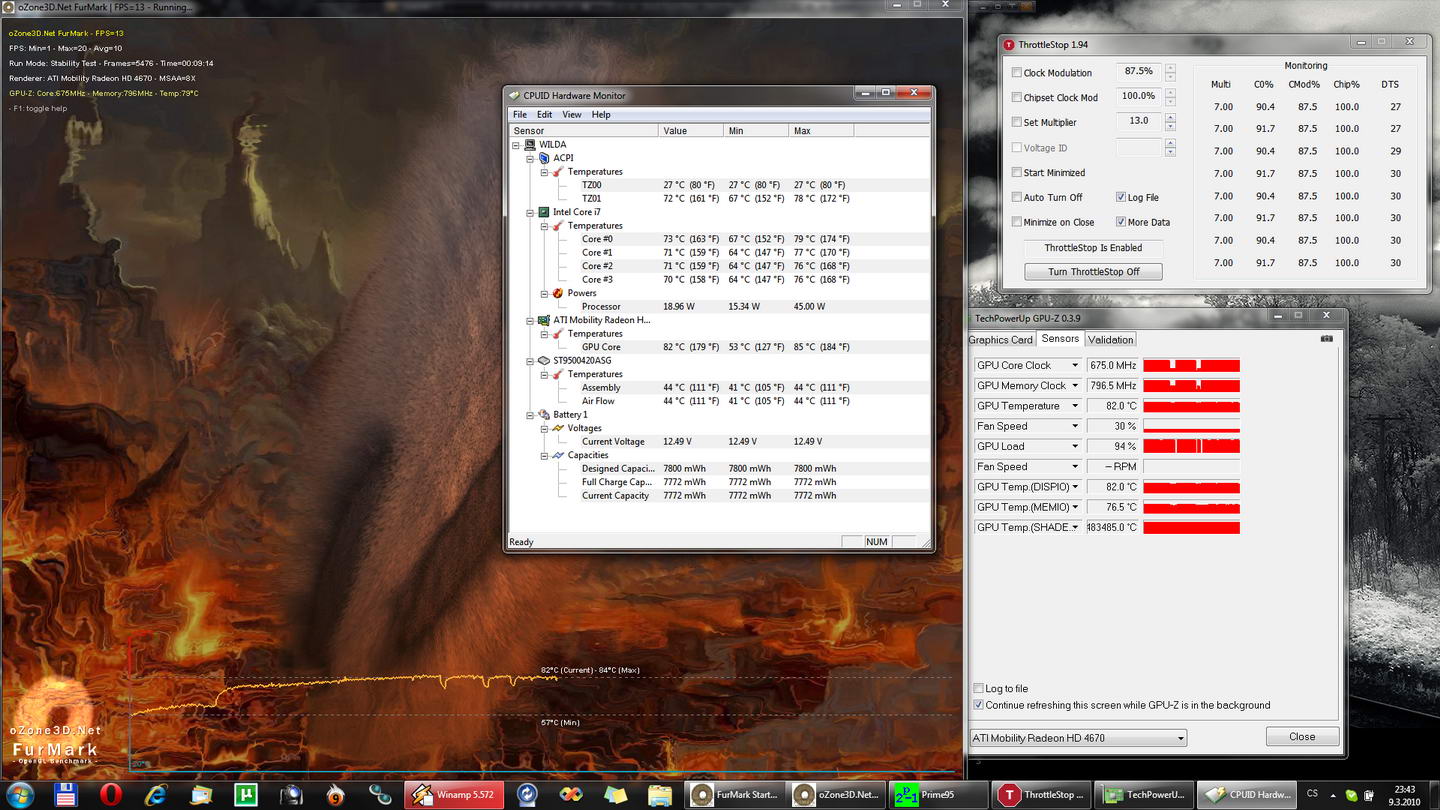Image resolution: width=1440 pixels, height=810 pixels.
Task: Click the GPU-Z screenshot camera icon
Action: tap(1326, 339)
